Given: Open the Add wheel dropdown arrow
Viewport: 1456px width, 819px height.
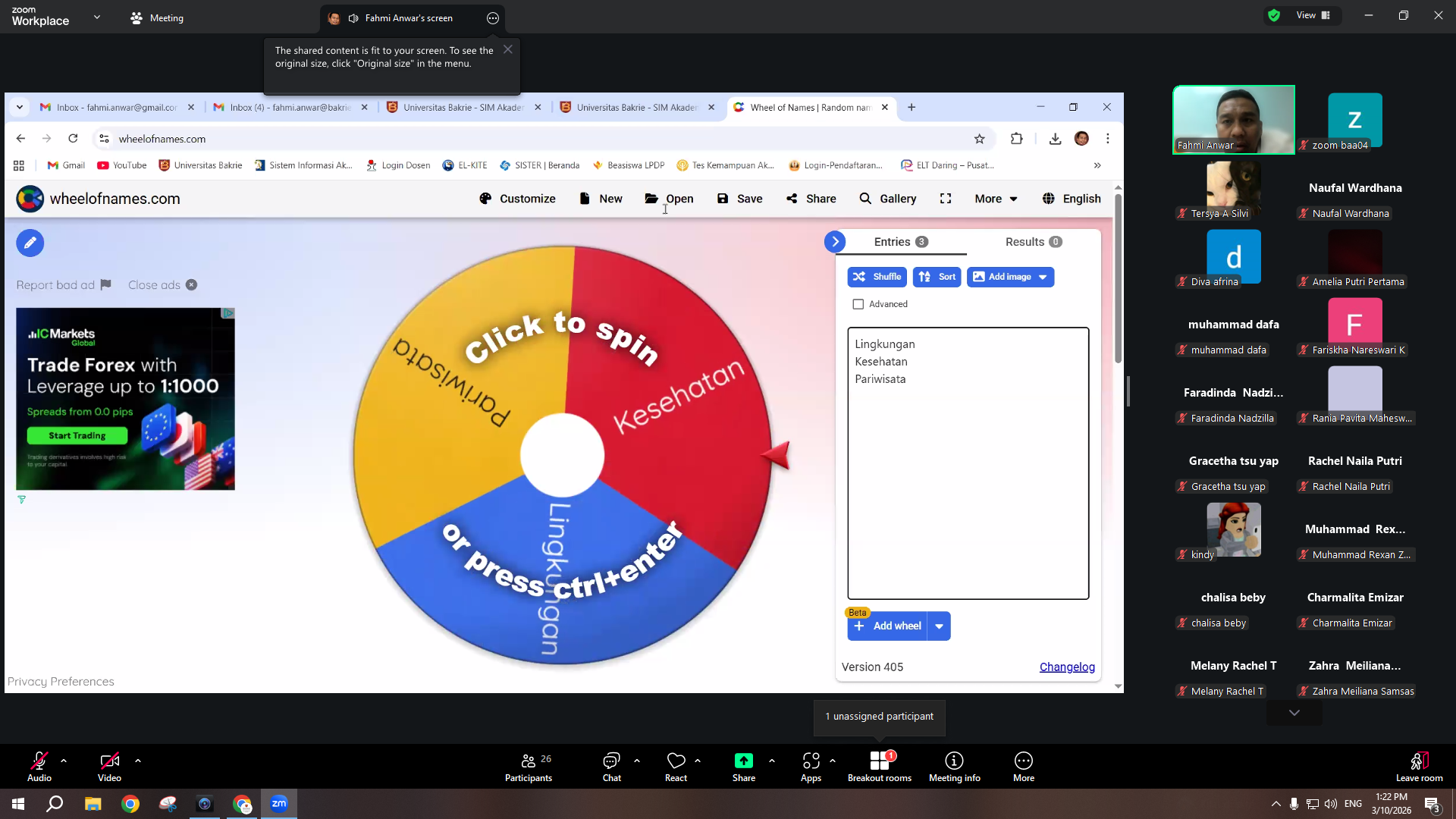Looking at the screenshot, I should point(939,626).
